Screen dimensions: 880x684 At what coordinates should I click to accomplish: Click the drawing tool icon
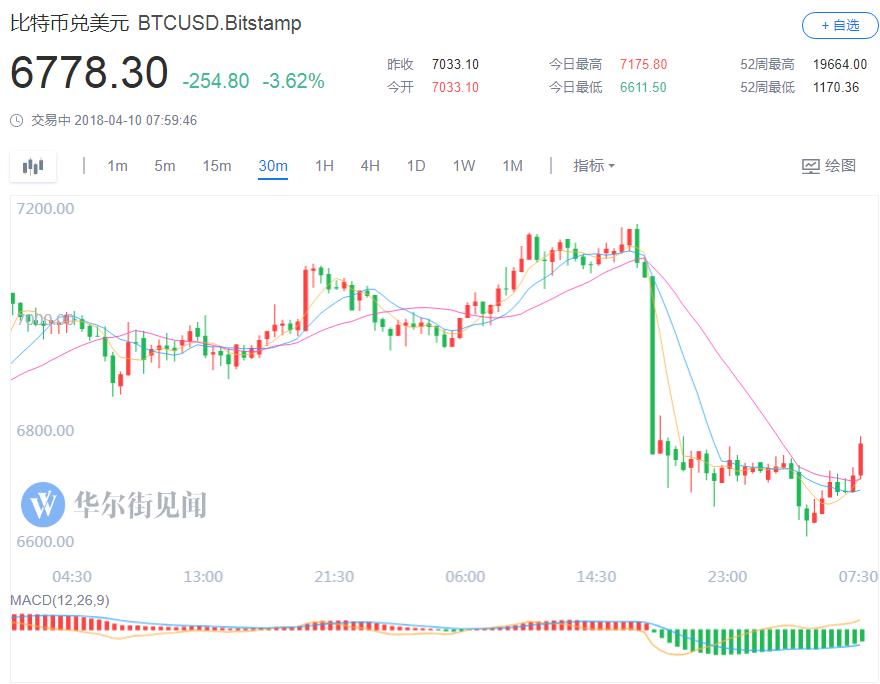coord(811,166)
